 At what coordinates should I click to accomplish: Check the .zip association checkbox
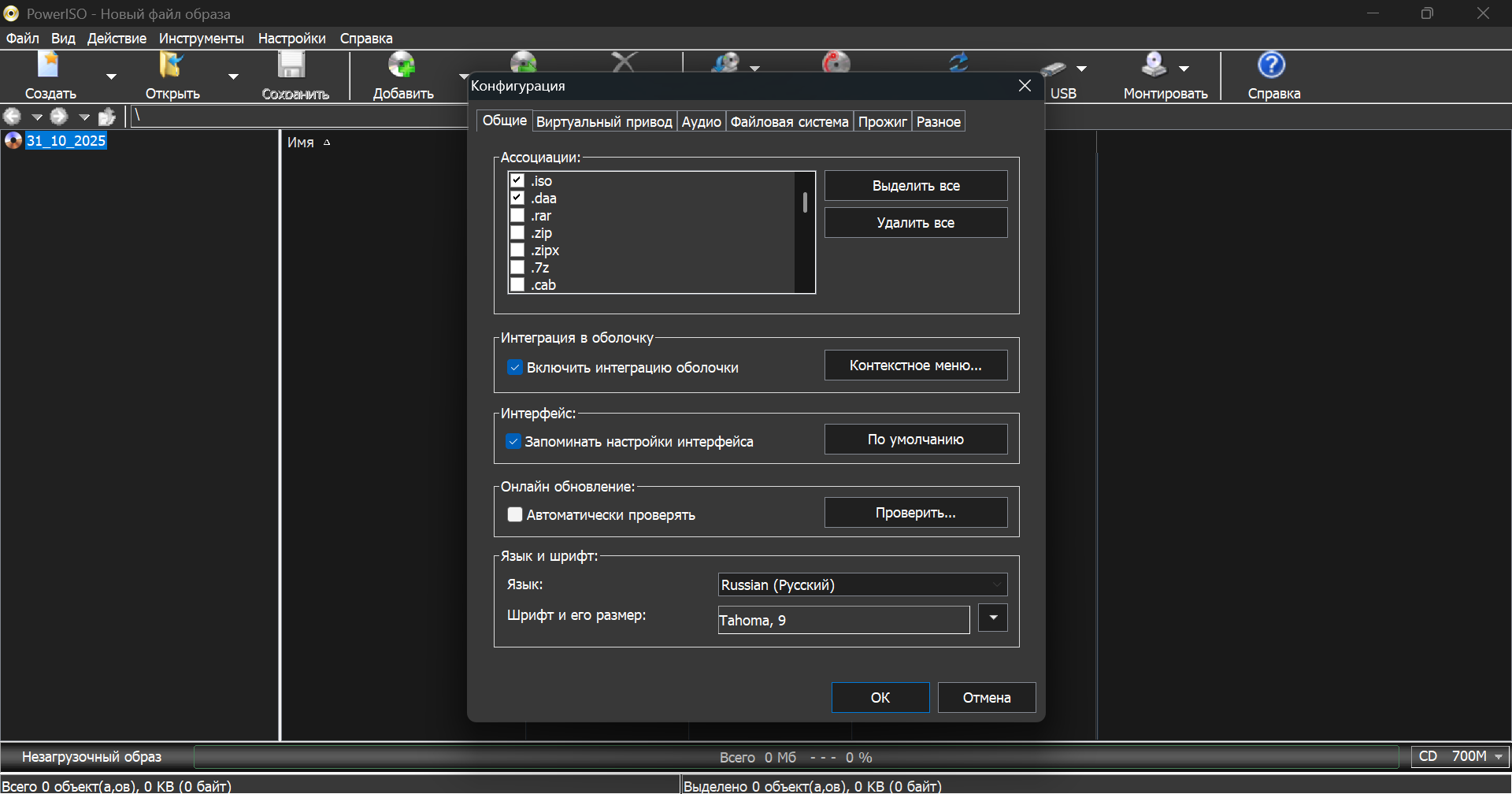click(517, 232)
